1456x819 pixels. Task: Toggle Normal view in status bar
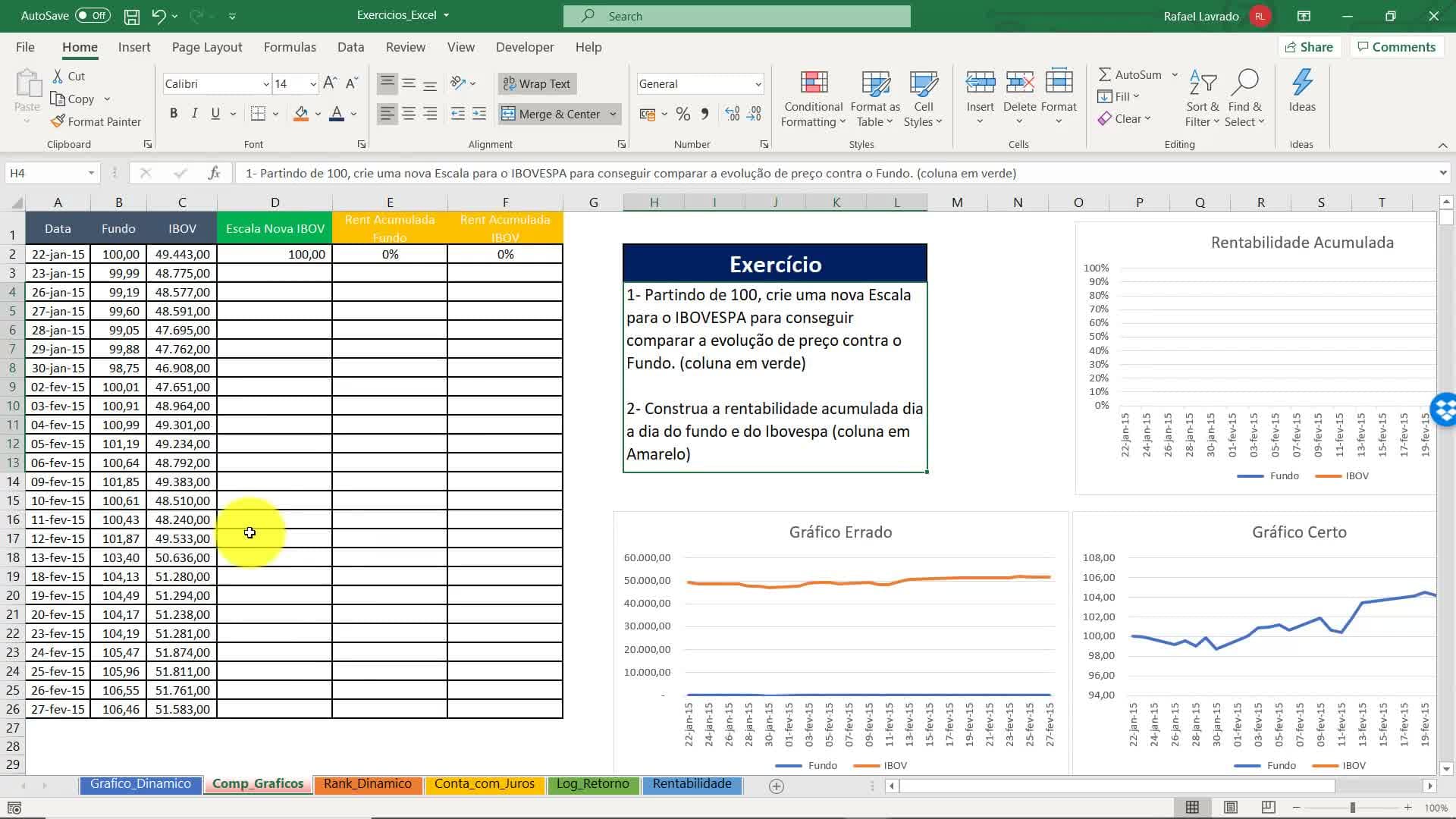pos(1192,808)
